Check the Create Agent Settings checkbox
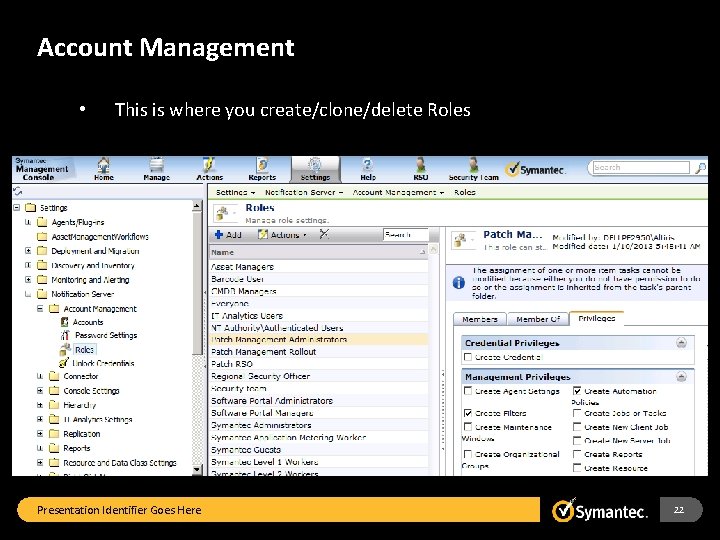Image resolution: width=720 pixels, height=540 pixels. 468,391
